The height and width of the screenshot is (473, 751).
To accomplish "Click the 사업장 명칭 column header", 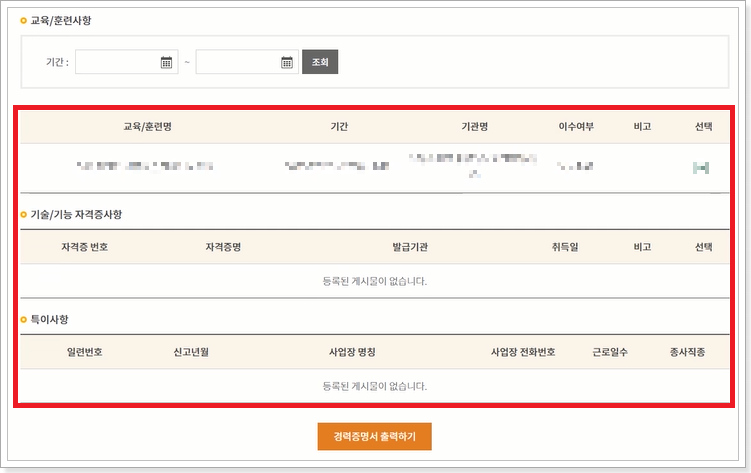I will click(x=353, y=352).
